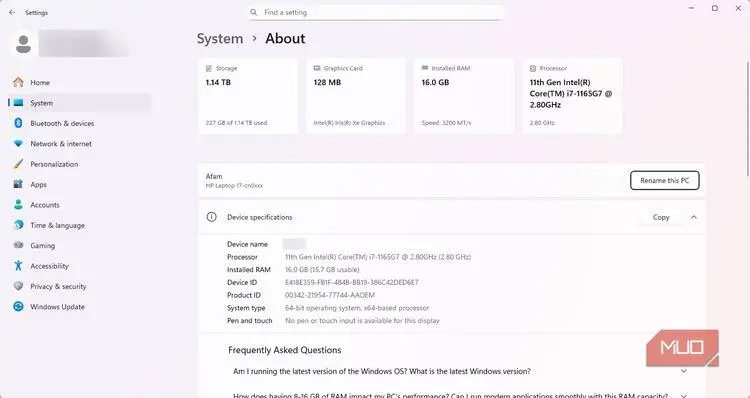Click the back arrow in Settings
Screen dimensions: 750x398
12,12
